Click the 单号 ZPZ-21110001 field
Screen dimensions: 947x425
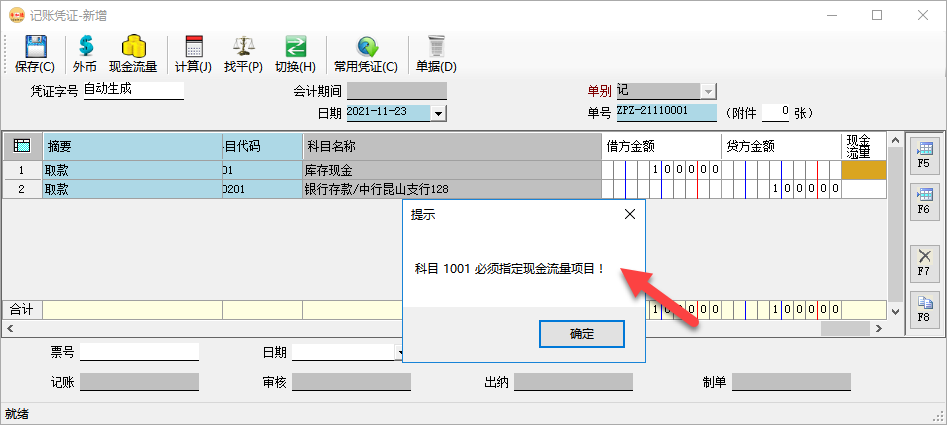tap(666, 112)
